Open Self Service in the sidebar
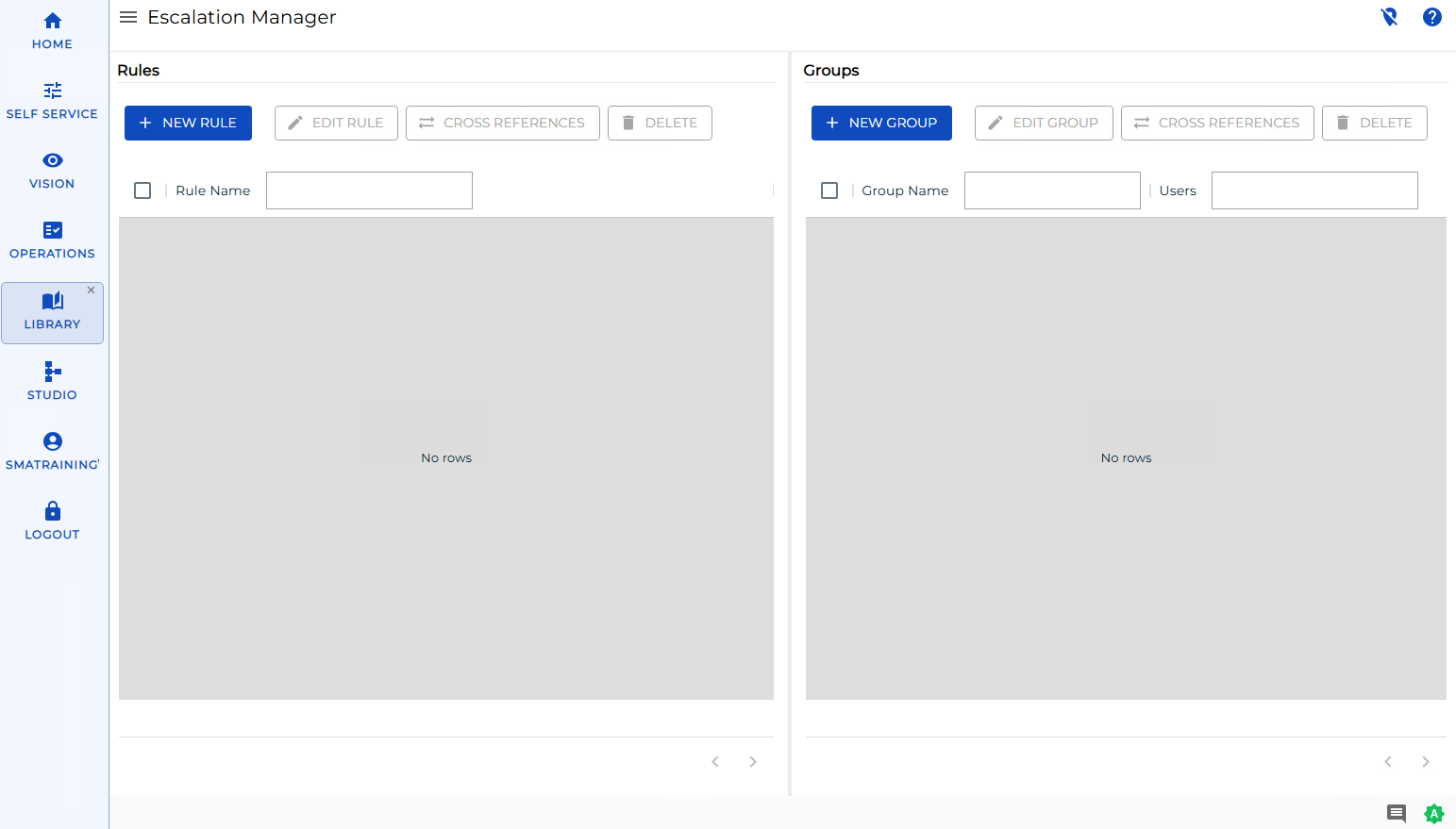 pyautogui.click(x=52, y=101)
